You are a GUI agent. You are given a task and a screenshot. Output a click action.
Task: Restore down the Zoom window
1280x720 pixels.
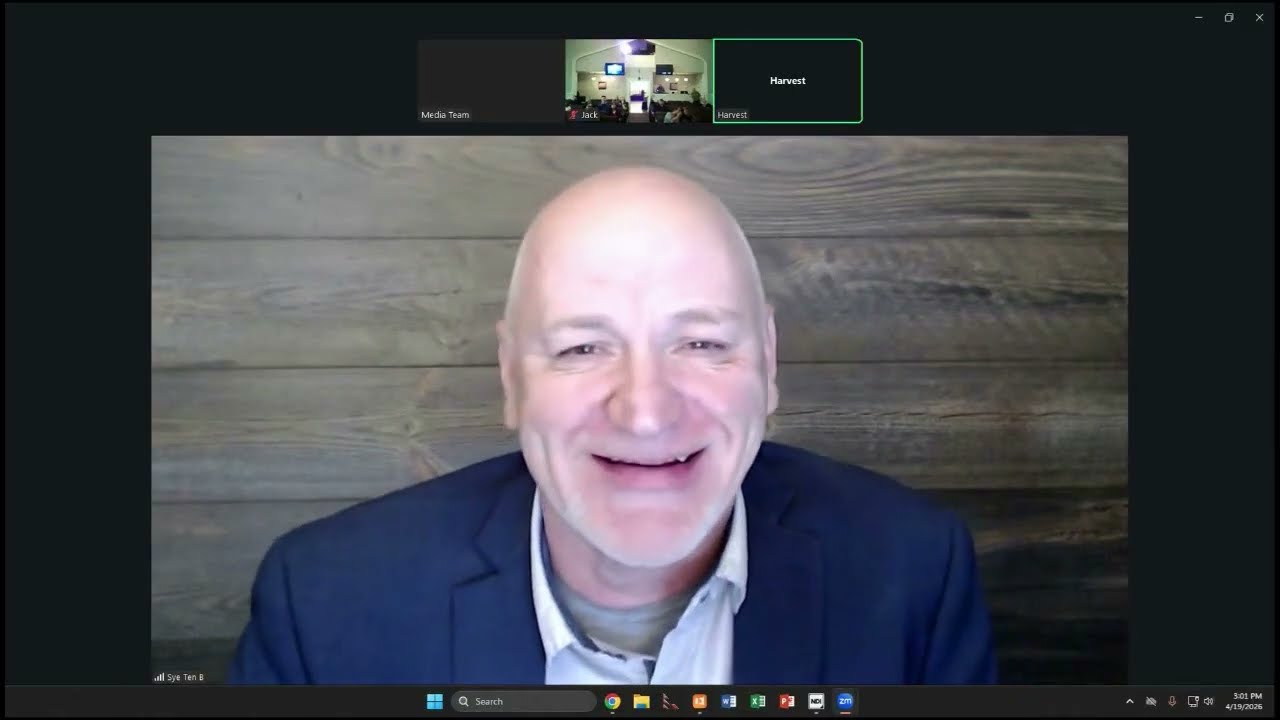(x=1229, y=17)
